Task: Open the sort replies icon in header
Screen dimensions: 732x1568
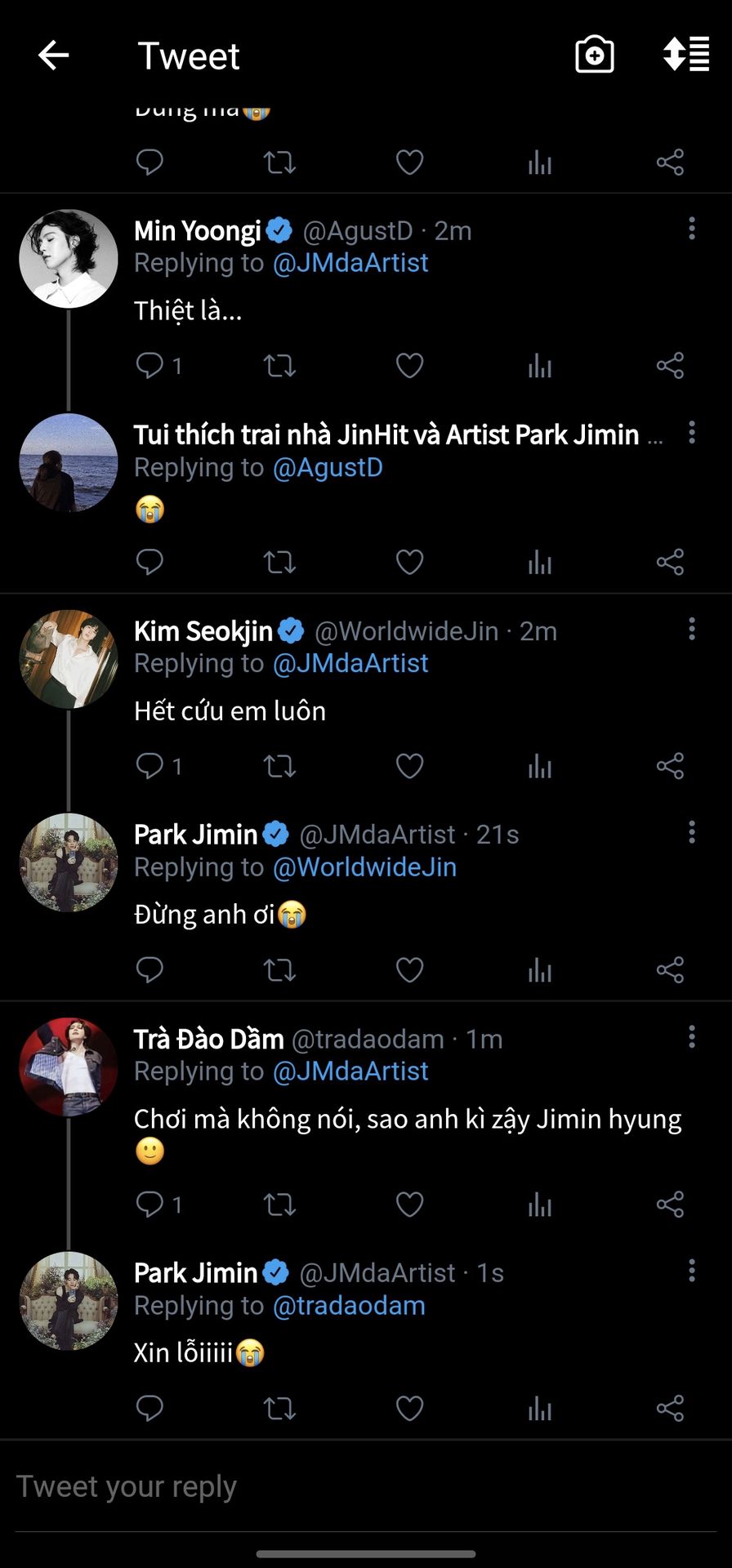Action: [x=685, y=55]
